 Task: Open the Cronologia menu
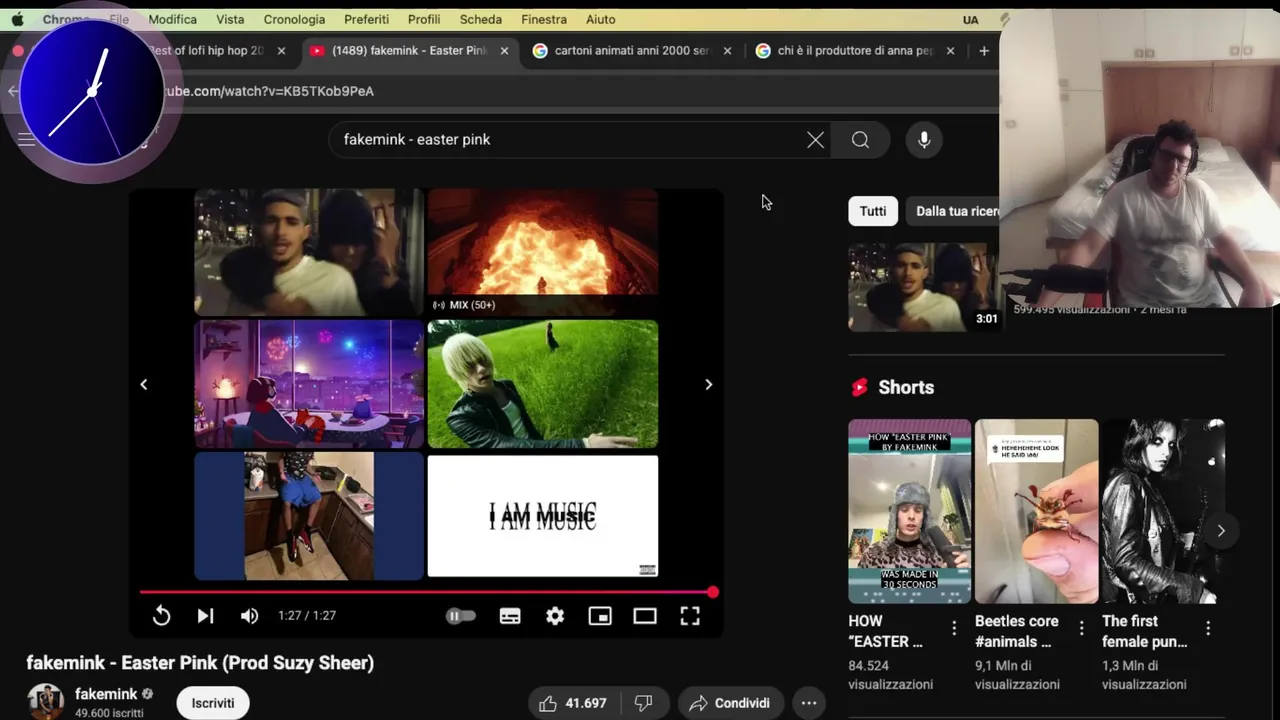pos(294,19)
